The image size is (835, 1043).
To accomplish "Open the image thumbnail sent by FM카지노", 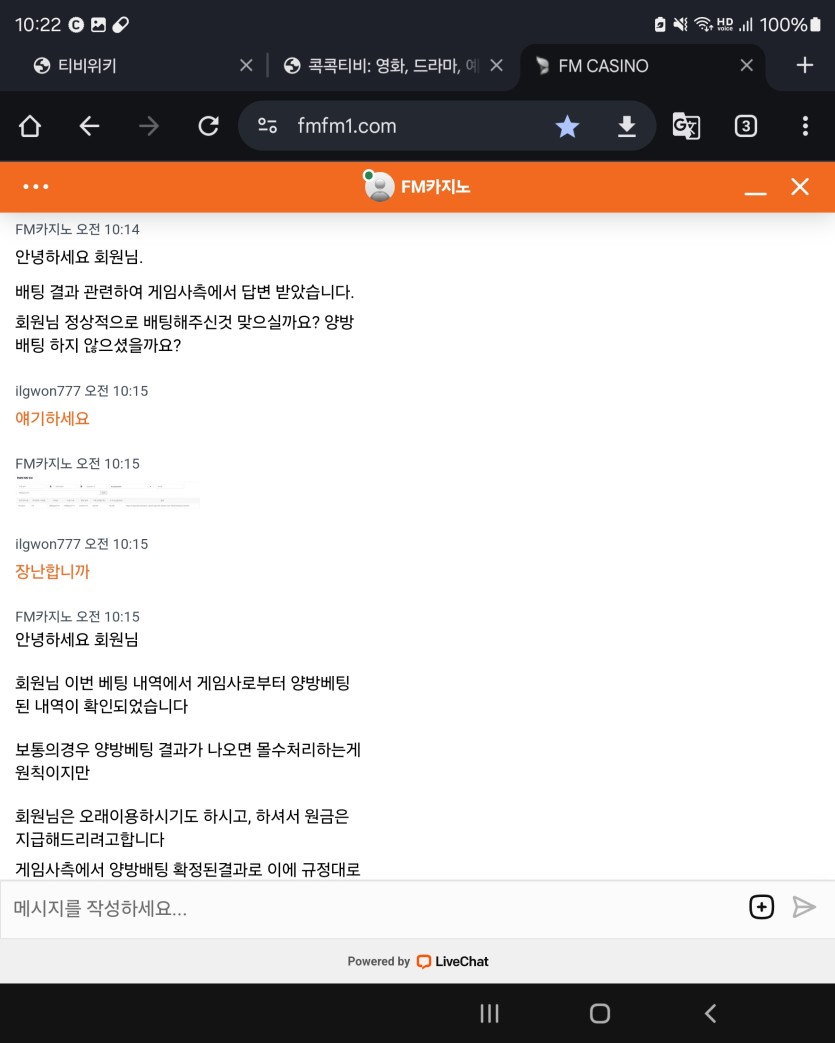I will (107, 495).
